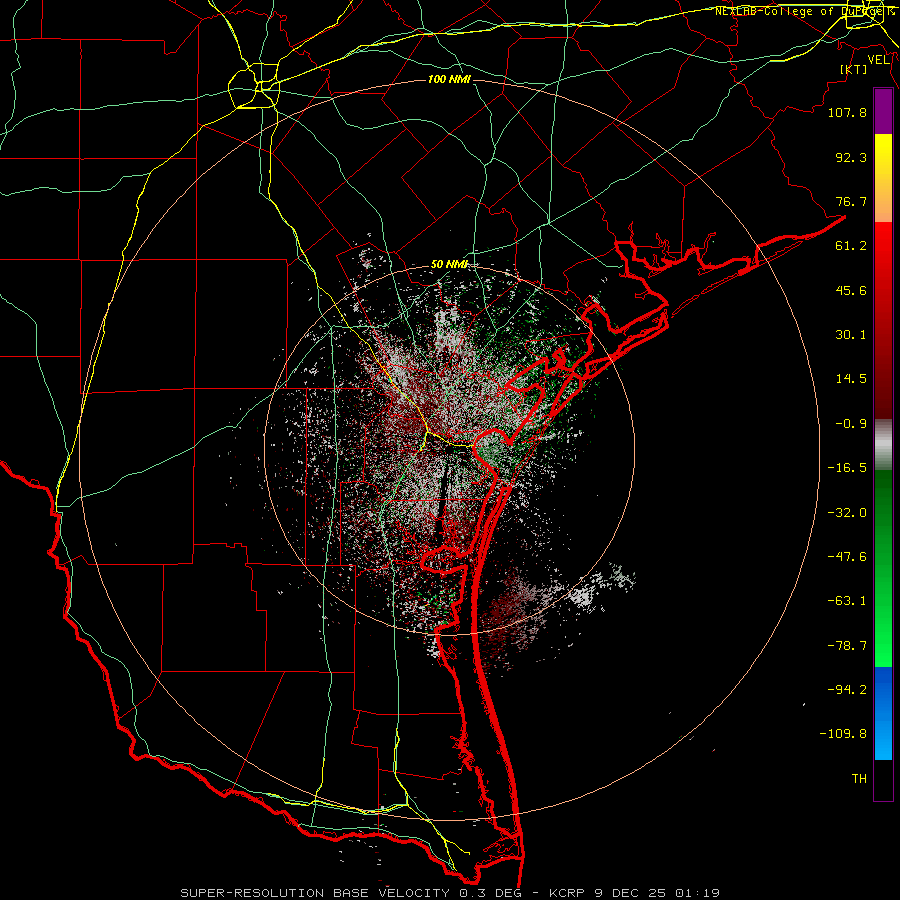Click the 76.7 velocity scale value
Image resolution: width=900 pixels, height=900 pixels.
pos(851,201)
